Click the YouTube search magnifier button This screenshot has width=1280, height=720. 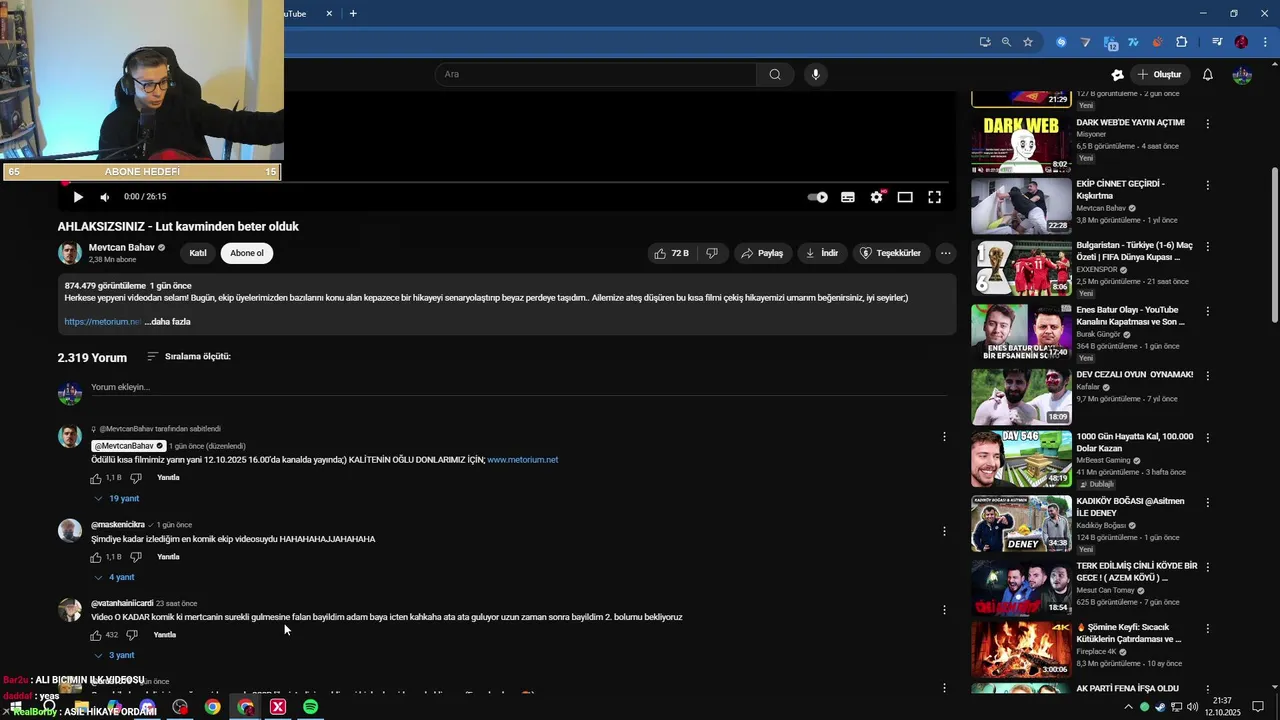775,74
